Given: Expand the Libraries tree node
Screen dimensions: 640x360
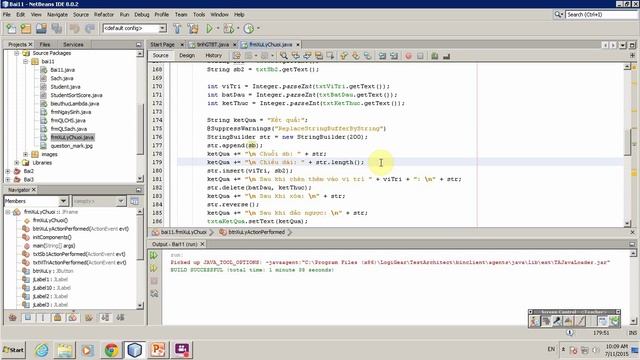Looking at the screenshot, I should pyautogui.click(x=17, y=162).
